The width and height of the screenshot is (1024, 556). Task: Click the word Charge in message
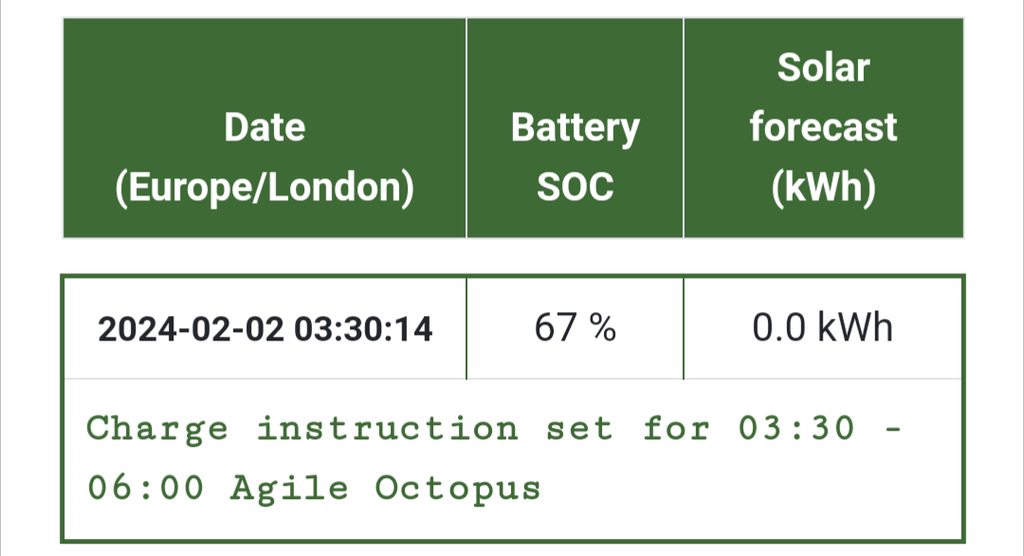click(x=157, y=429)
